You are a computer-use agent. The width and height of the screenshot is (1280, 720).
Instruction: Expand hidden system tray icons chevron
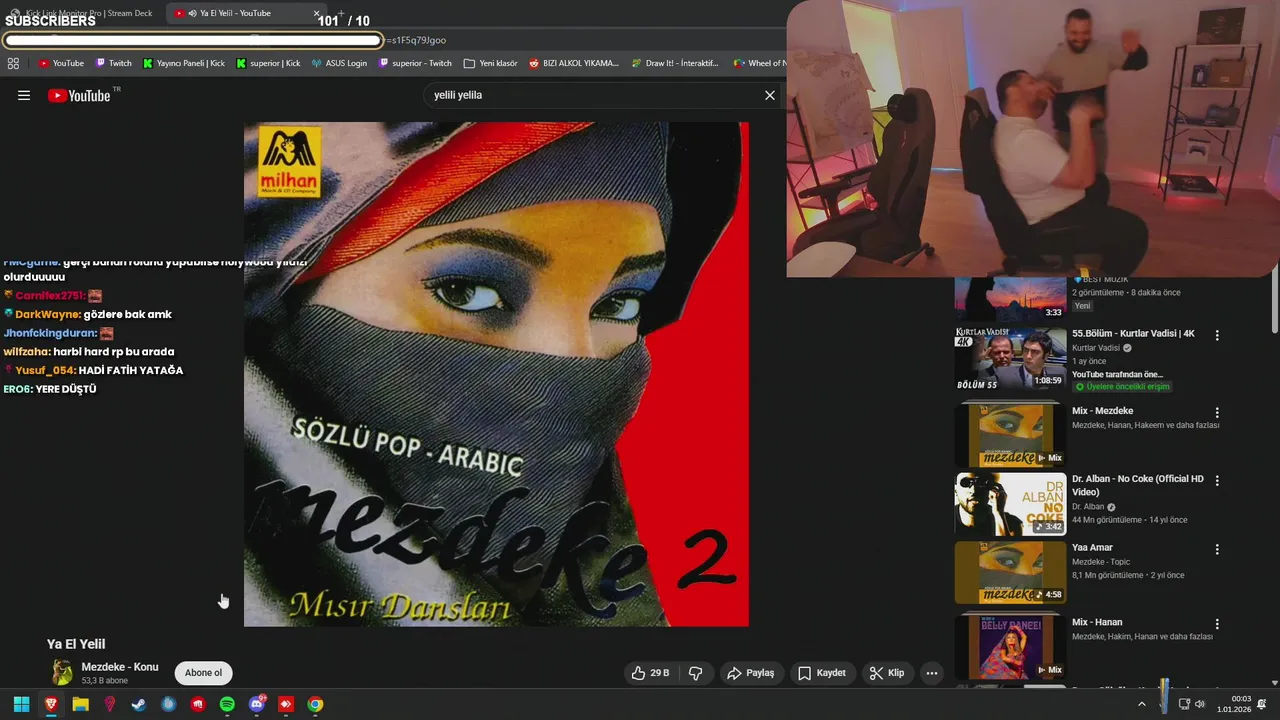point(1141,704)
